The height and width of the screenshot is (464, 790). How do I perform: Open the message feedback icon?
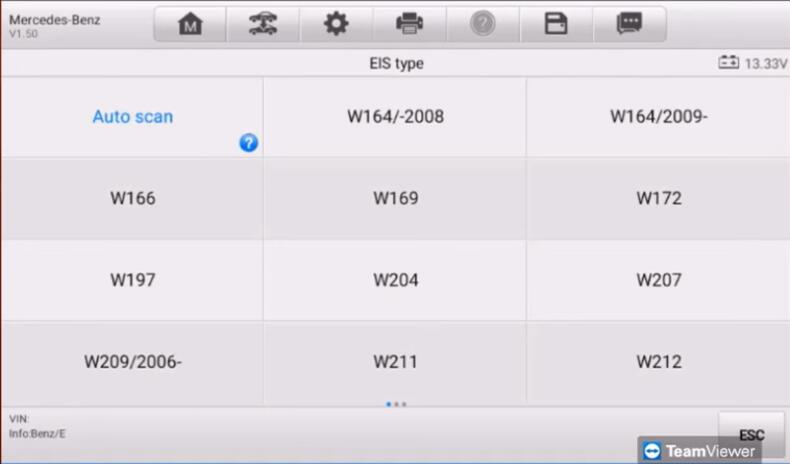[629, 24]
